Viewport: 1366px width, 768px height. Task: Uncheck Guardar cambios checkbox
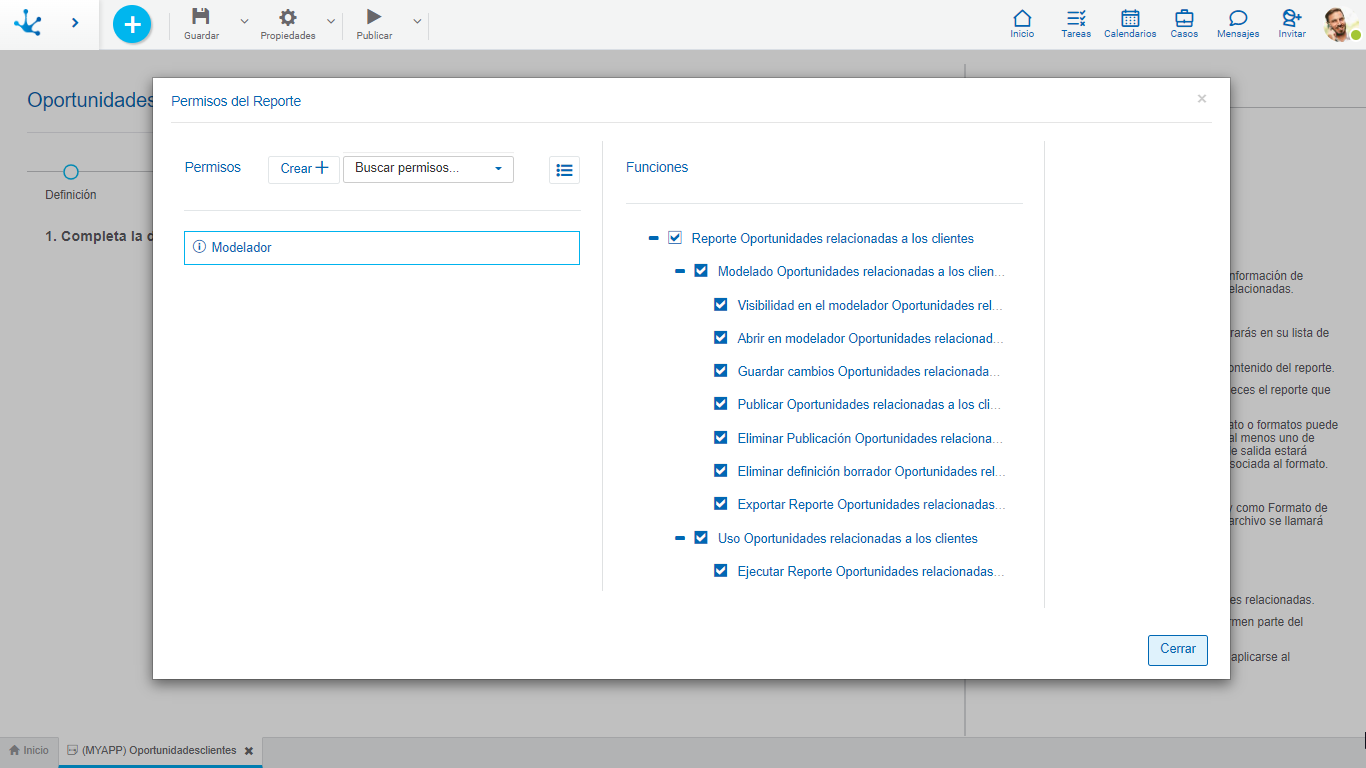pyautogui.click(x=721, y=371)
